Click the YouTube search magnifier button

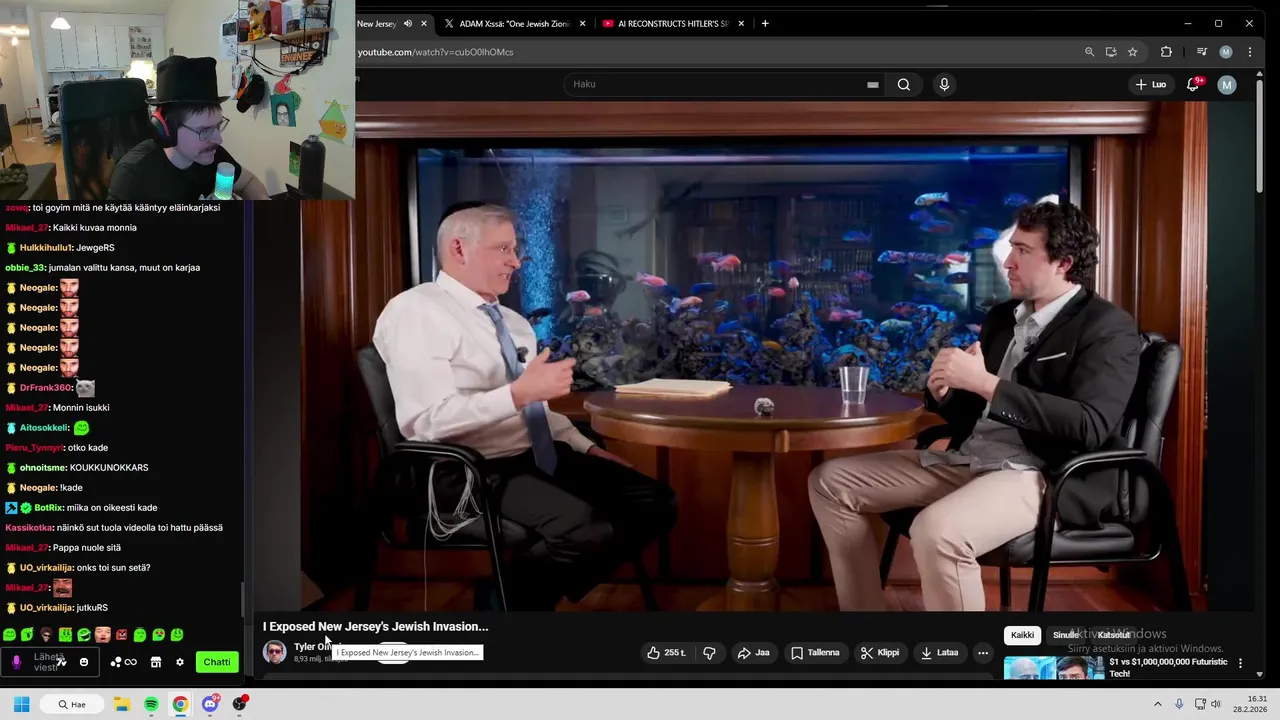(x=904, y=85)
